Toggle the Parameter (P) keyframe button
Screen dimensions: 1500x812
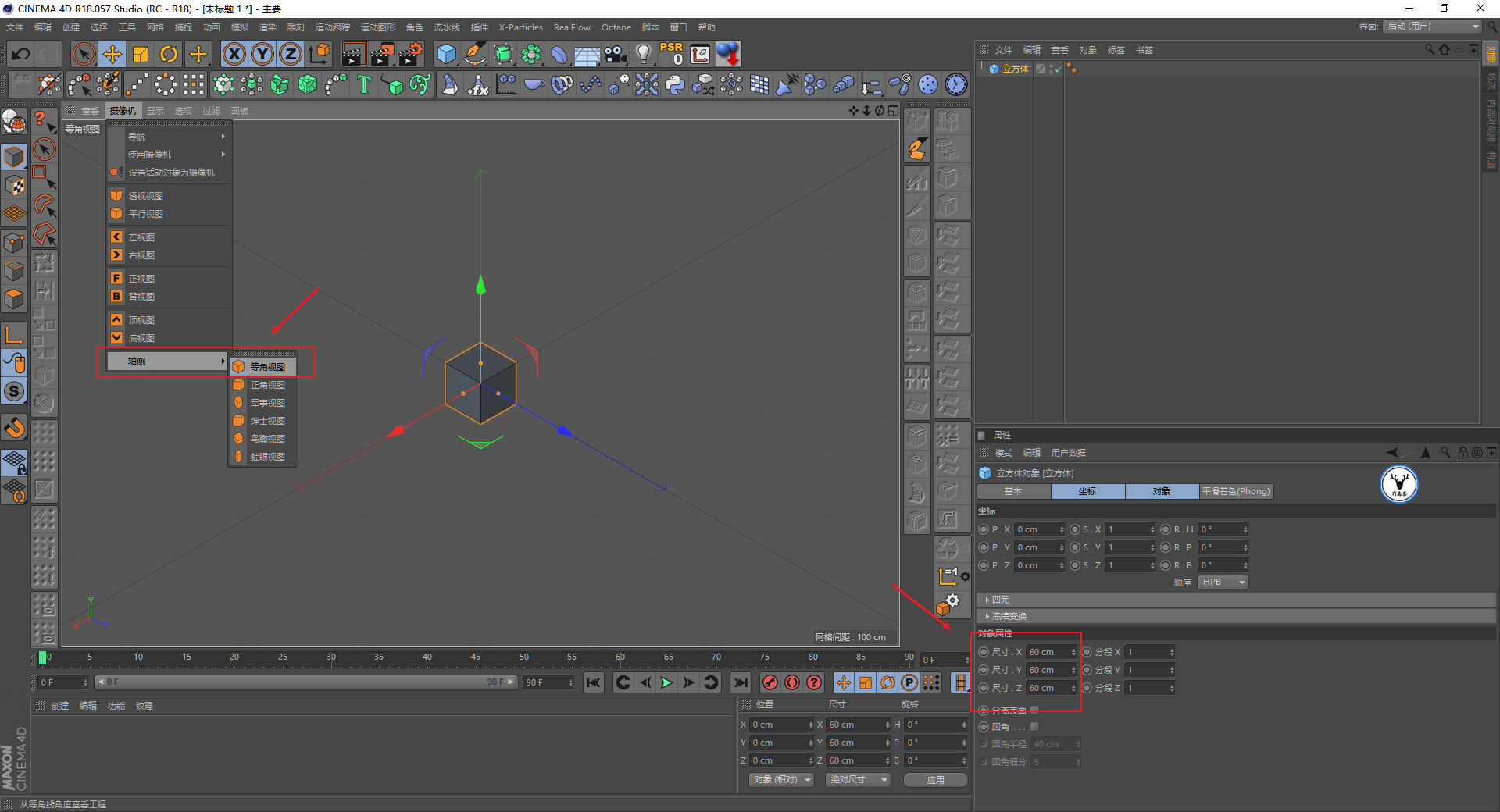coord(909,682)
